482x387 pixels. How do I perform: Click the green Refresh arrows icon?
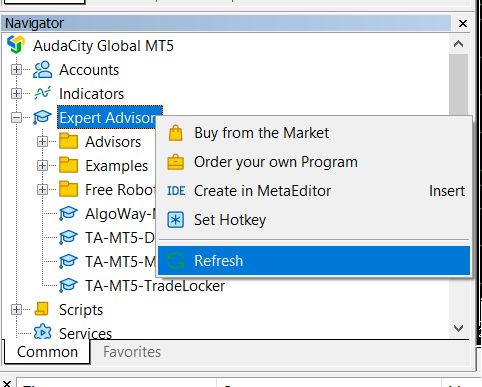(x=176, y=261)
